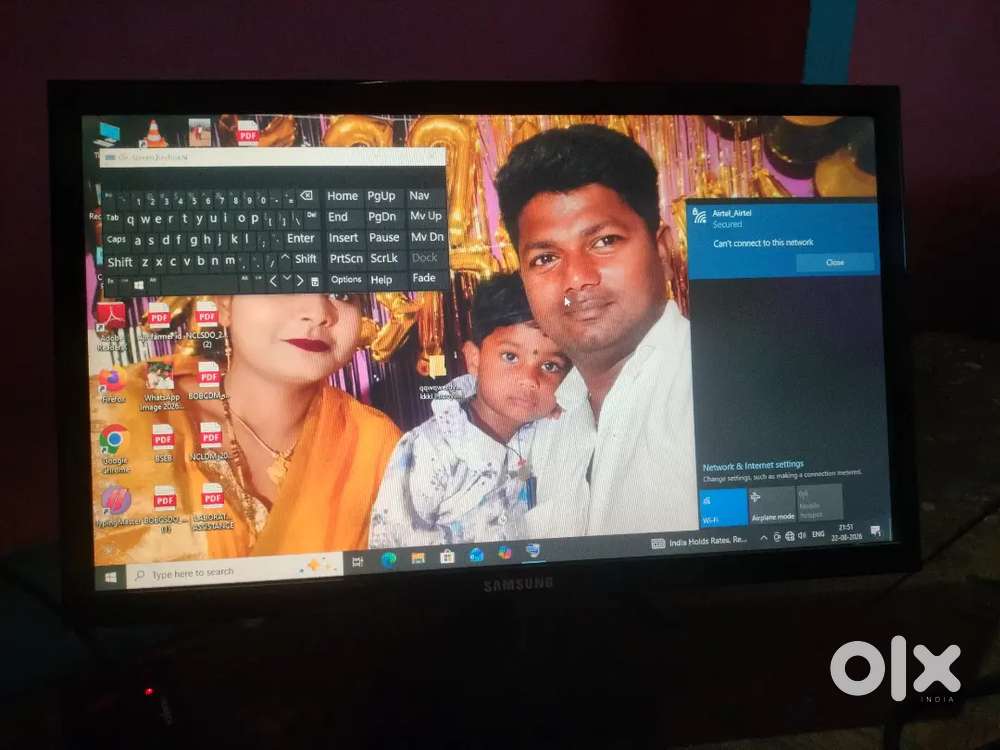Show hidden tray icons chevron
Image resolution: width=1000 pixels, height=750 pixels.
coord(763,538)
